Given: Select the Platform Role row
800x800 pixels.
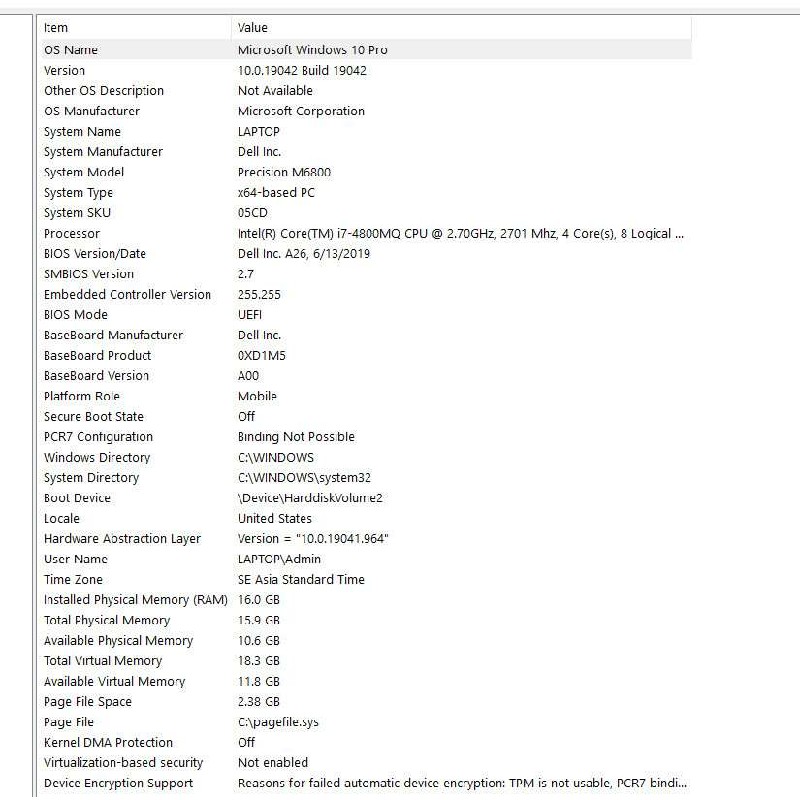Looking at the screenshot, I should click(366, 396).
